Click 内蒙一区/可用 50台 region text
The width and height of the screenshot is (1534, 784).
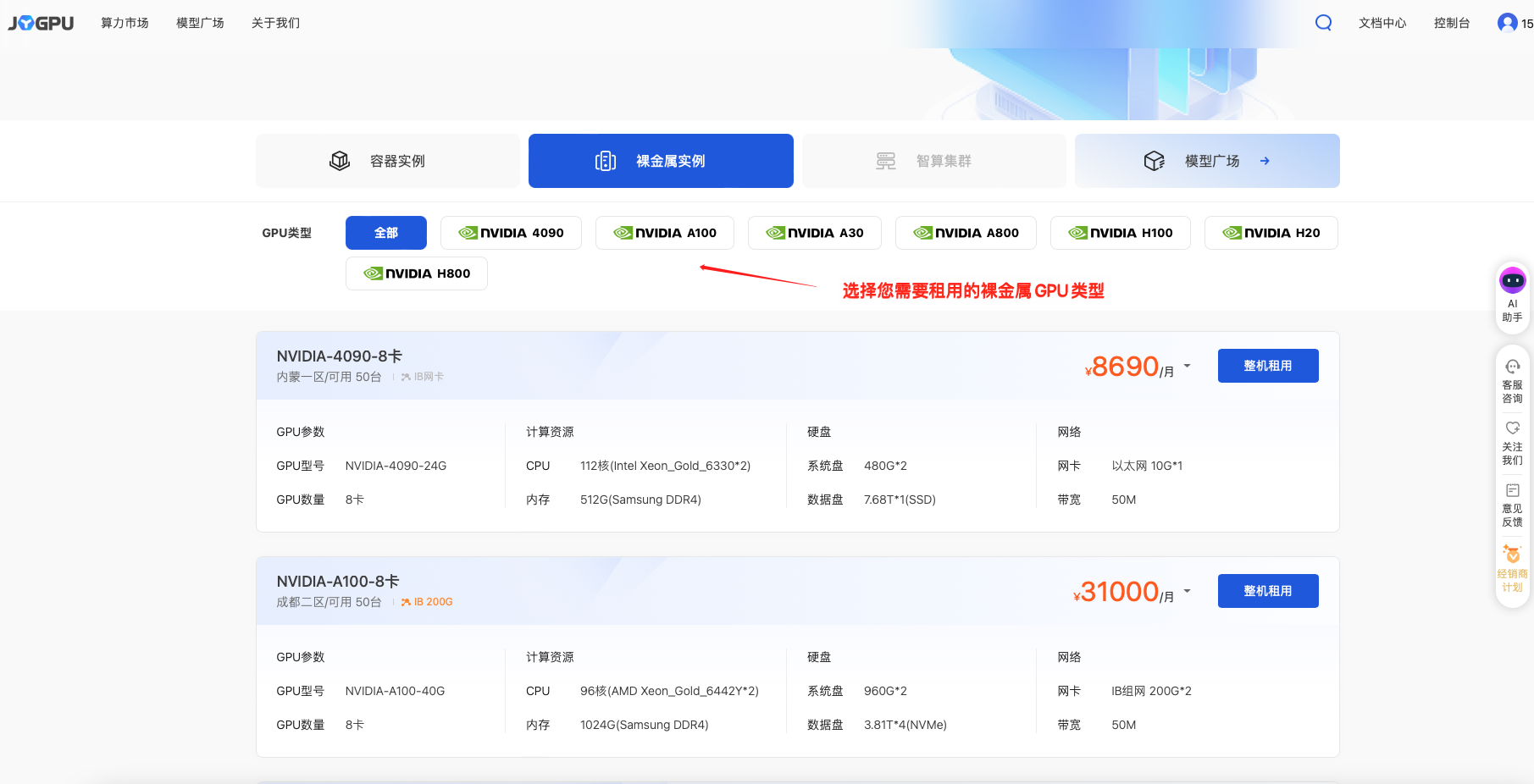coord(329,377)
